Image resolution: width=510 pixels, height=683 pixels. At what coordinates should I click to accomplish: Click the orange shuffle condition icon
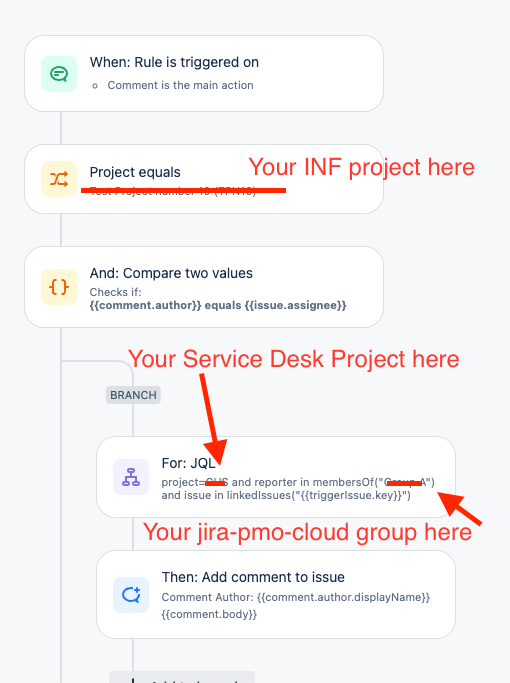point(59,179)
